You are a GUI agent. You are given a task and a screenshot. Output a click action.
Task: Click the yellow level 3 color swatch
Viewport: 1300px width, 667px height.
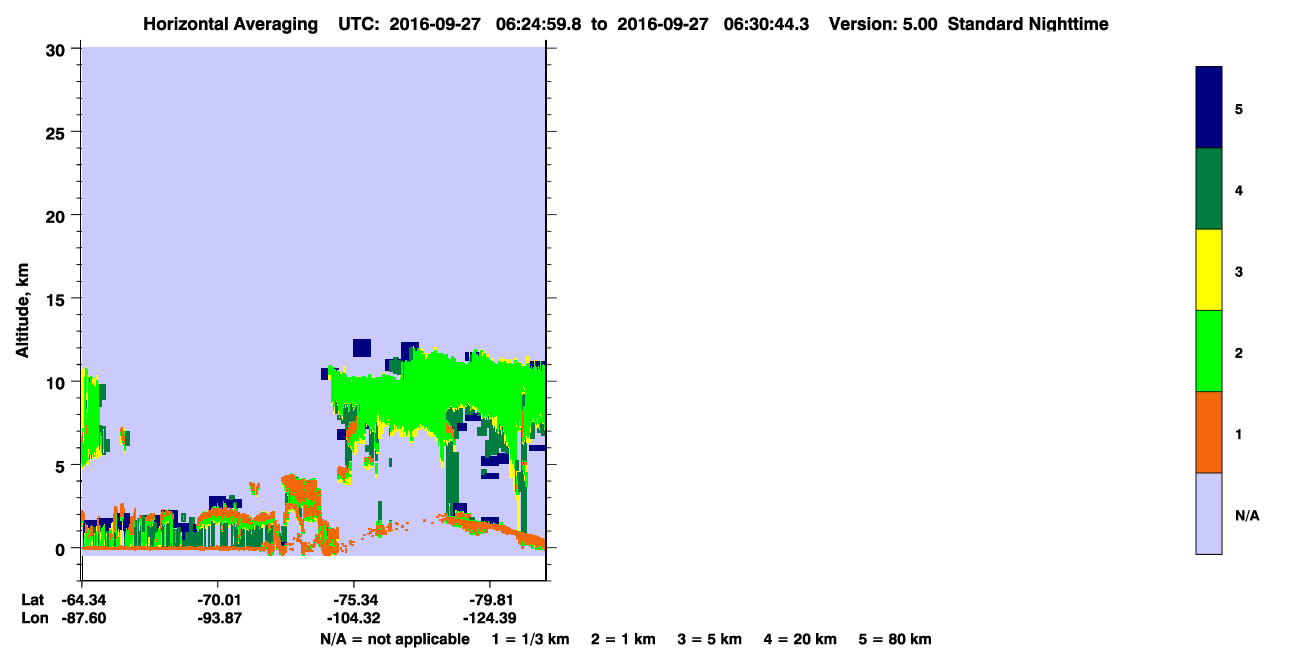(1209, 270)
